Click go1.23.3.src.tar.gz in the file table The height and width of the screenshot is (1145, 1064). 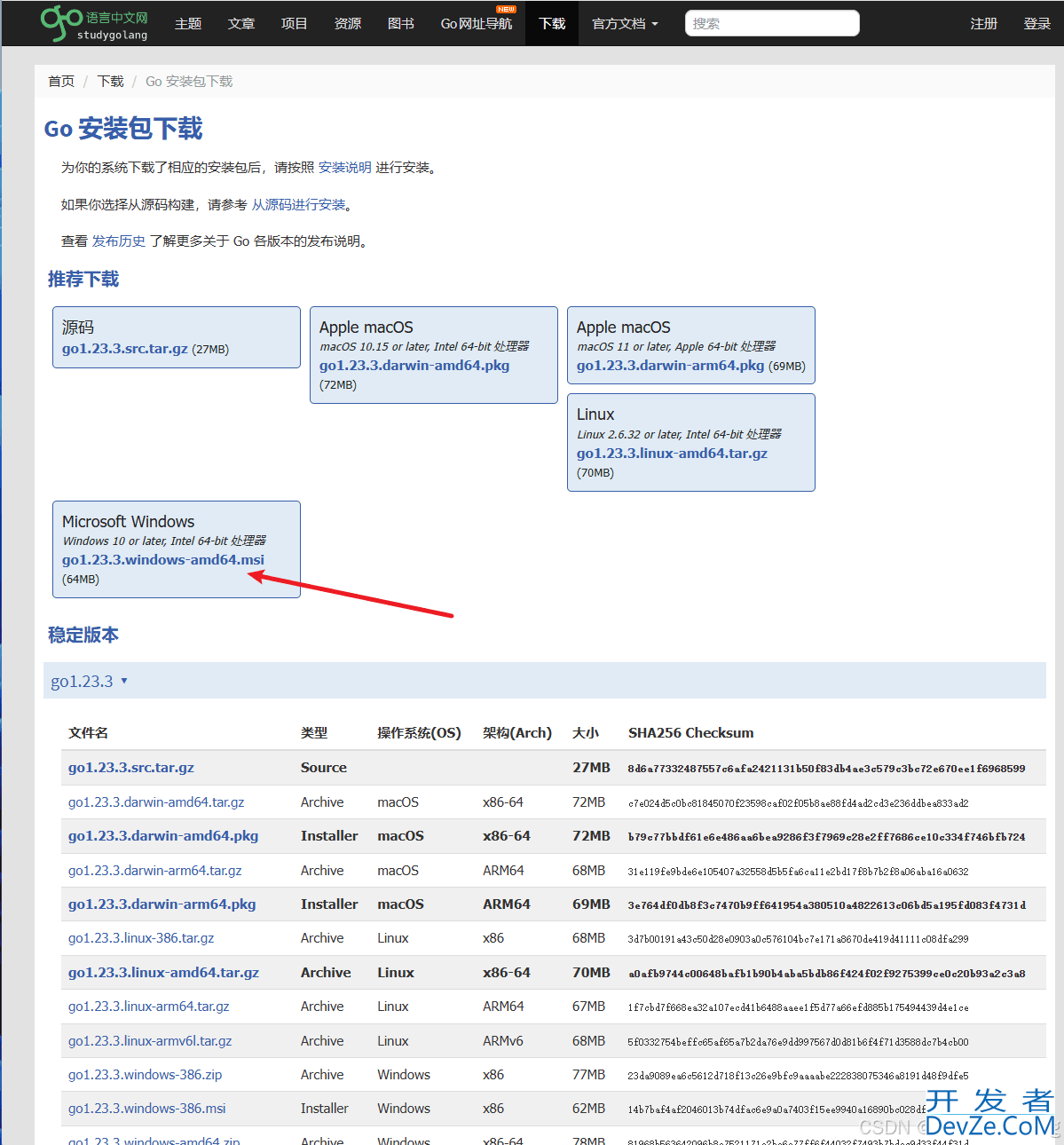(131, 768)
